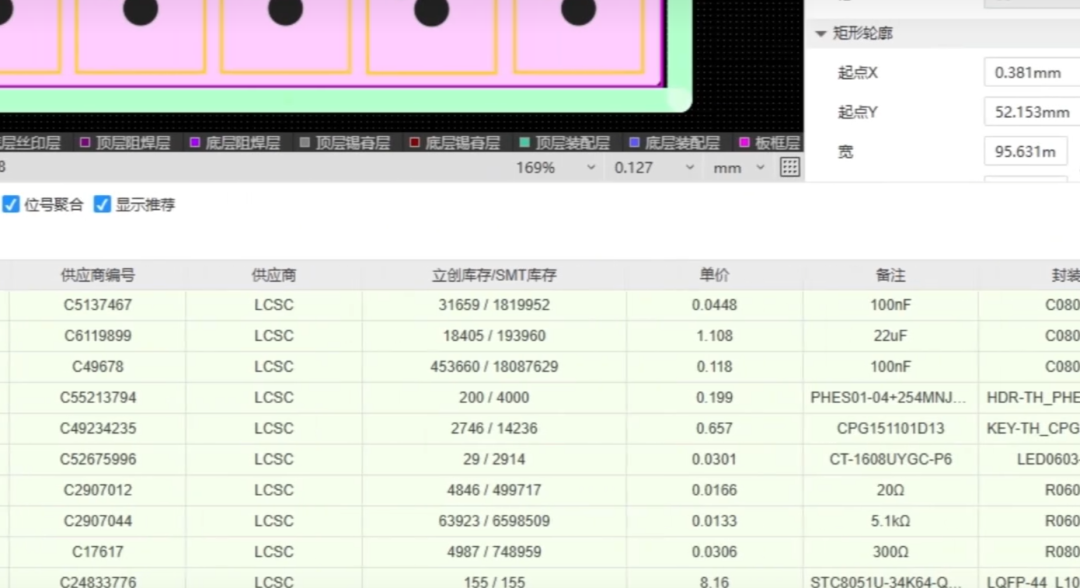Click the 顶层装配层 green color swatch
This screenshot has height=588, width=1080.
point(525,143)
